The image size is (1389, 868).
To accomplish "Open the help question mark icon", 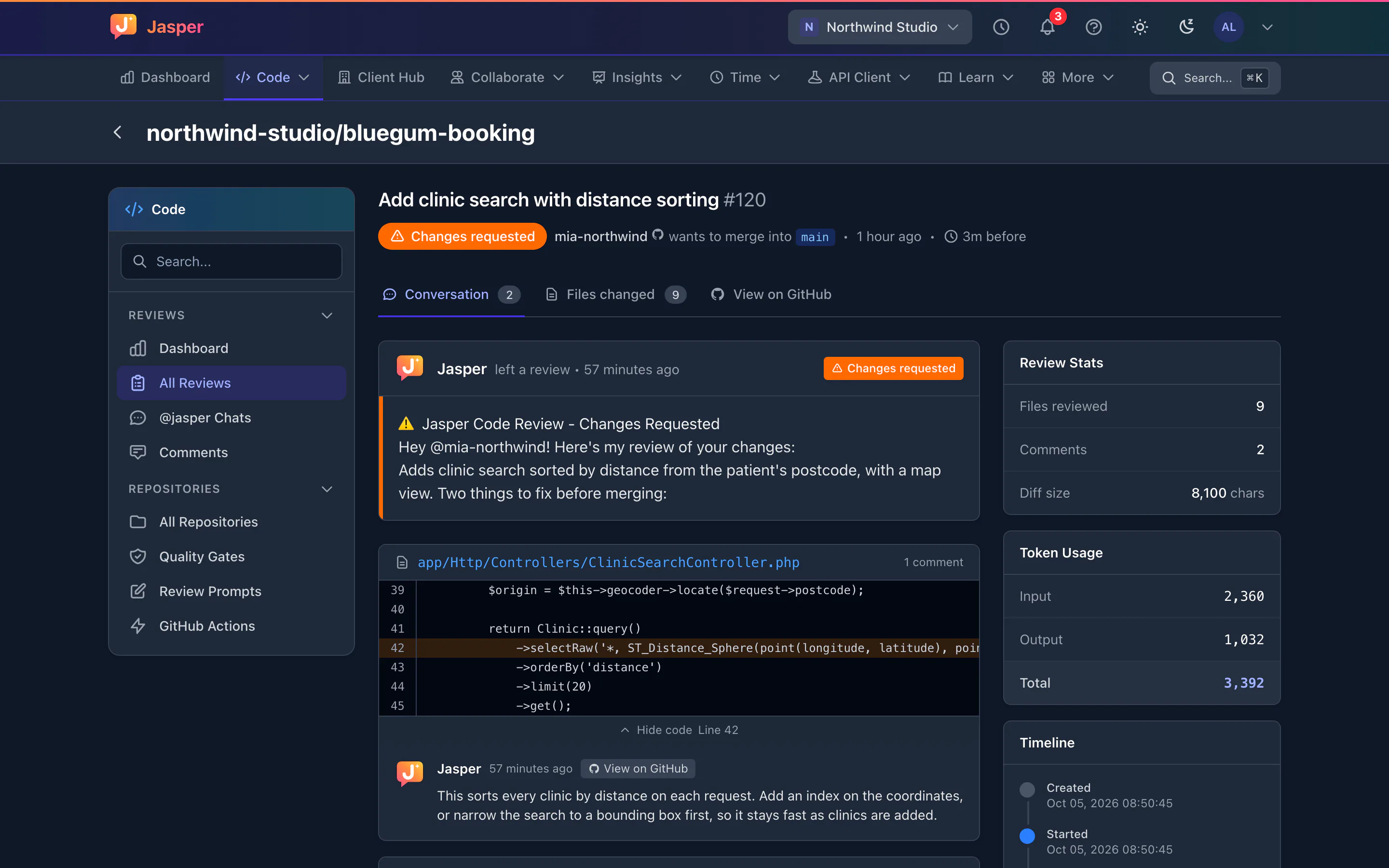I will point(1093,27).
